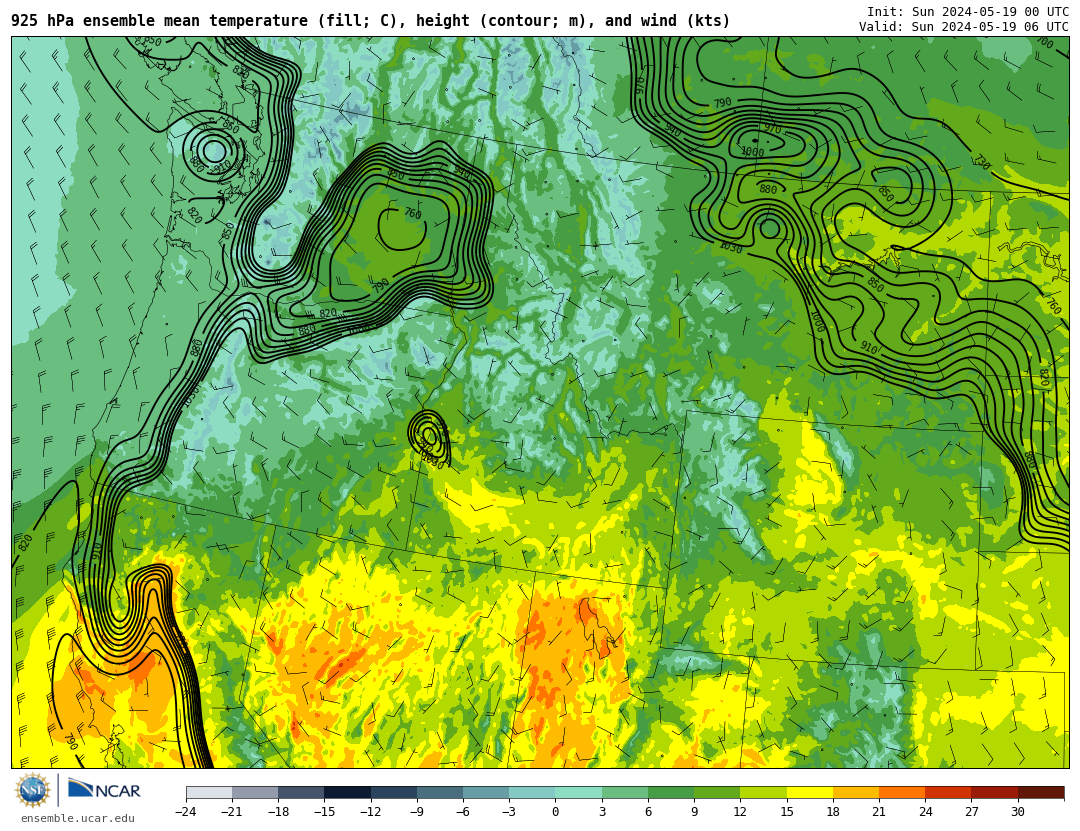The image size is (1080, 831).
Task: Pick the colorbar segment between -15 and -12
Action: (x=348, y=792)
